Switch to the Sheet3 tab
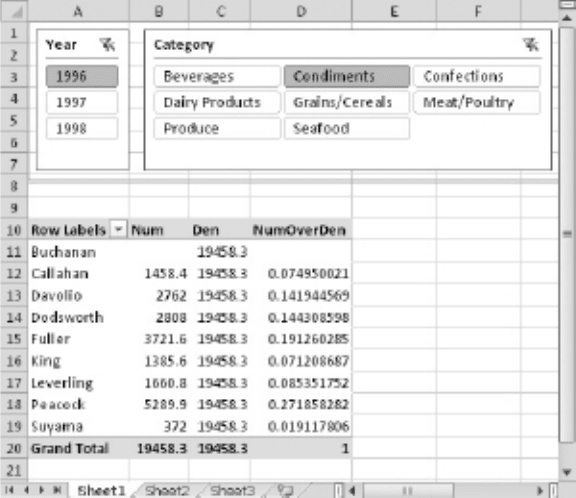The width and height of the screenshot is (576, 498). tap(233, 490)
